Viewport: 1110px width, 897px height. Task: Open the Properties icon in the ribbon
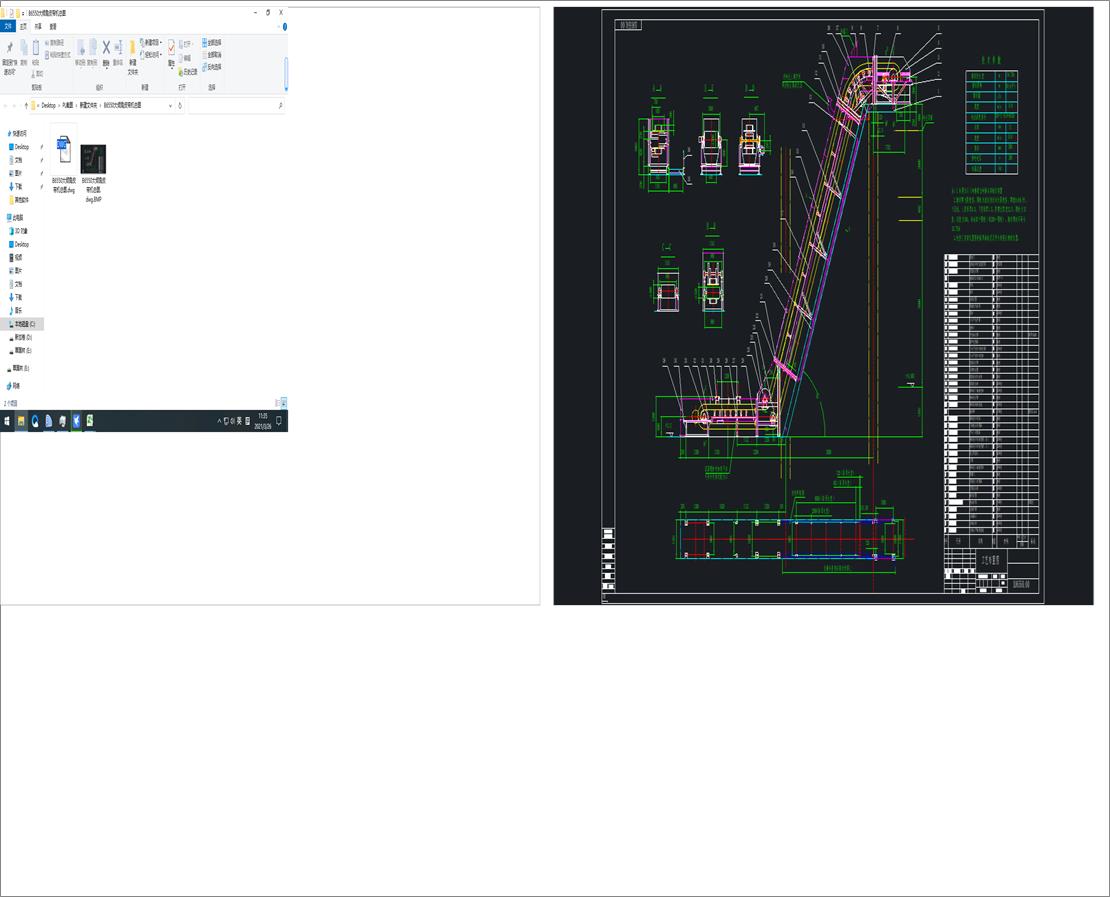pos(171,49)
